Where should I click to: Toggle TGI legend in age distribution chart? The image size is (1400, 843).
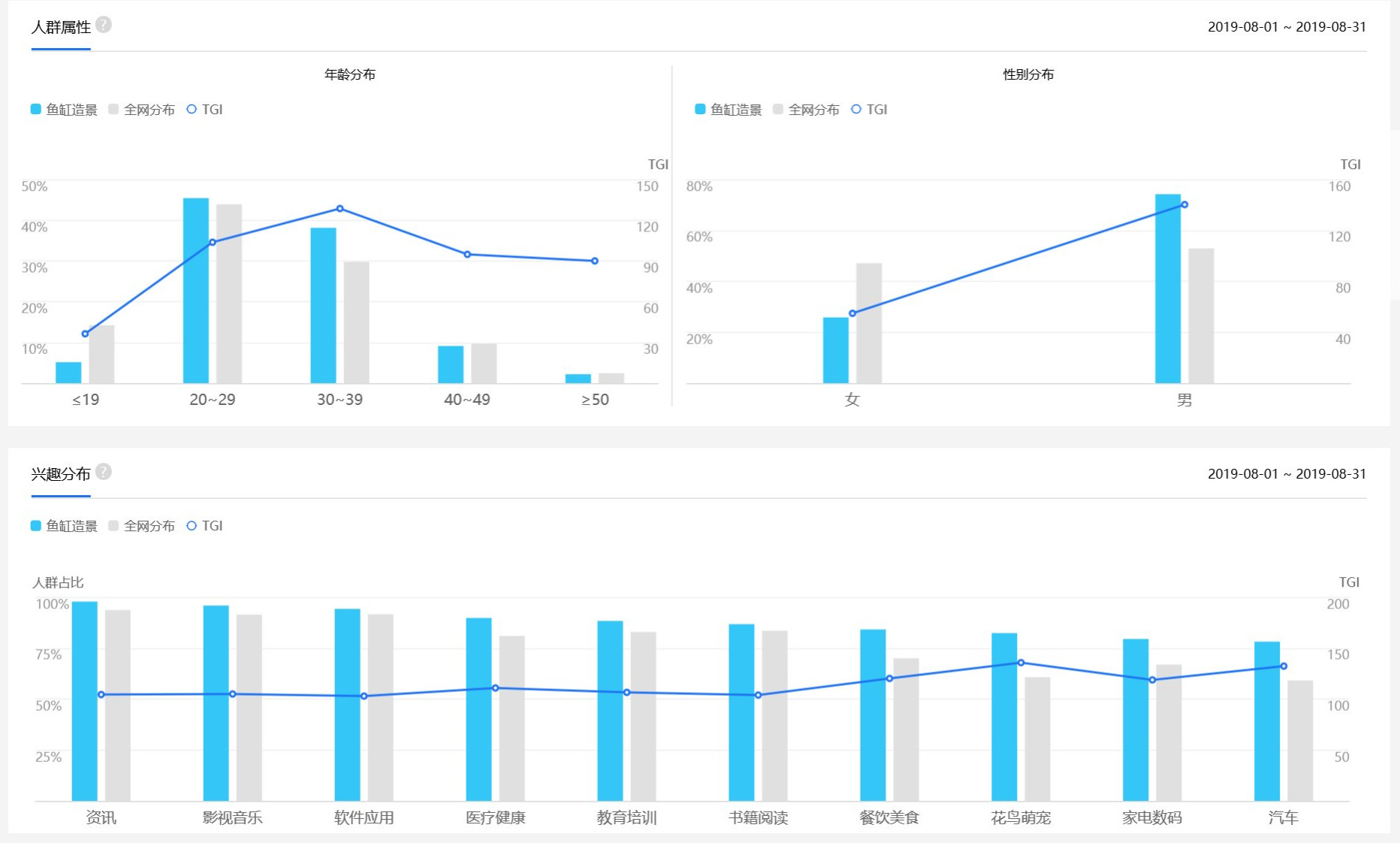tap(204, 110)
